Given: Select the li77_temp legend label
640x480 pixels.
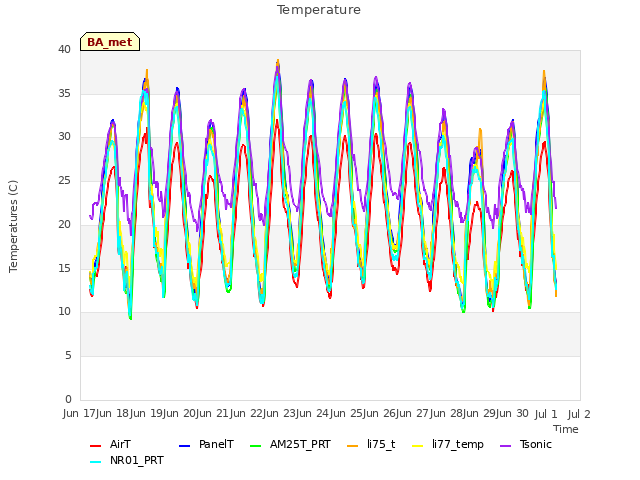Looking at the screenshot, I should (x=458, y=444).
